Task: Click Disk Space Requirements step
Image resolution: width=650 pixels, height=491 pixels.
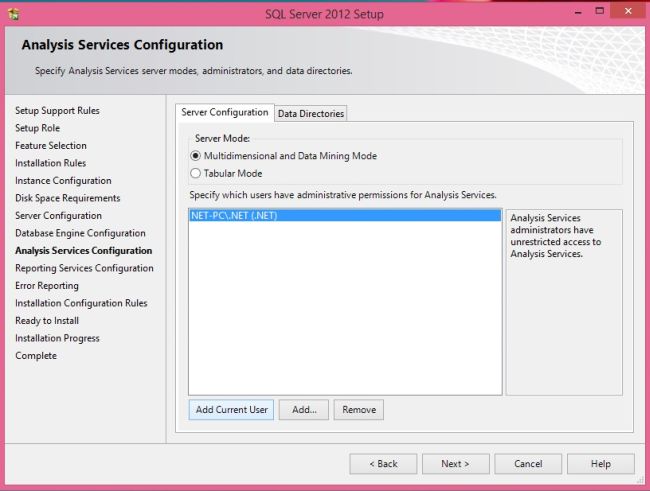Action: [68, 198]
